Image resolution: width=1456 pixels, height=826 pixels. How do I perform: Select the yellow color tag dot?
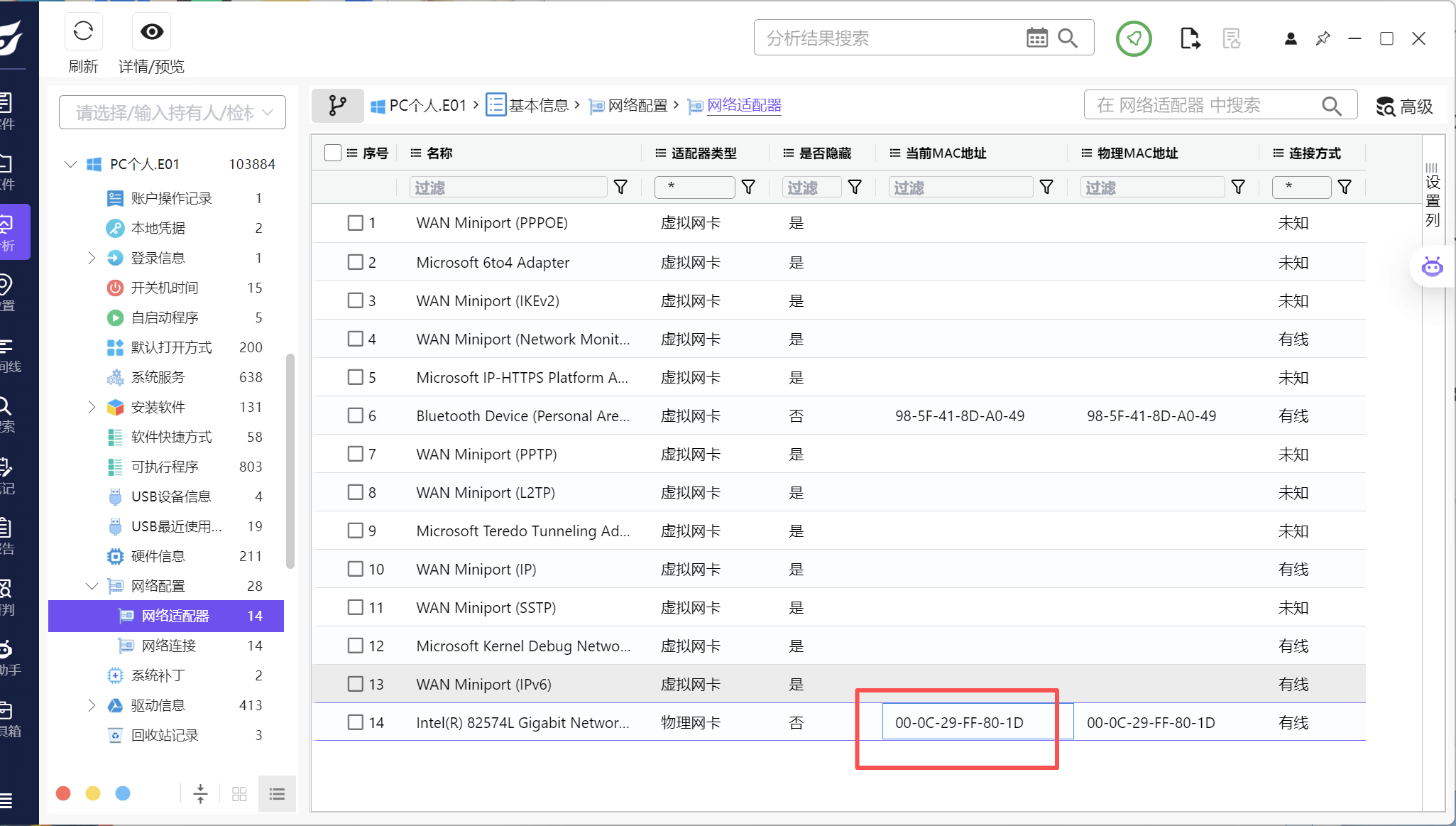coord(93,793)
